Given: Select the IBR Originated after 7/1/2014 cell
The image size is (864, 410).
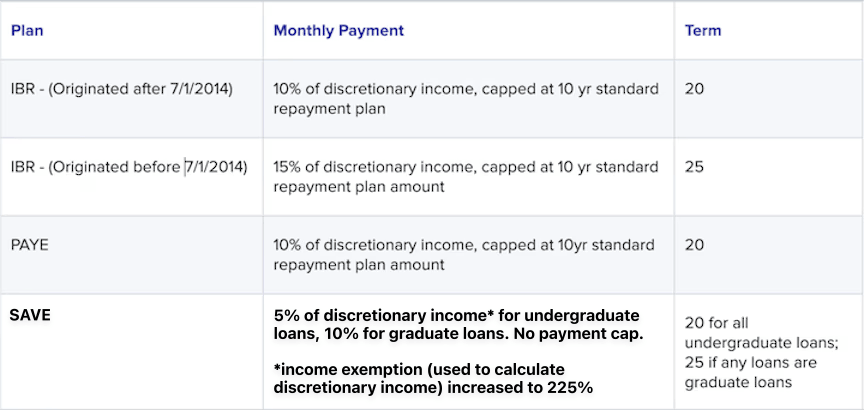Looking at the screenshot, I should coord(122,89).
